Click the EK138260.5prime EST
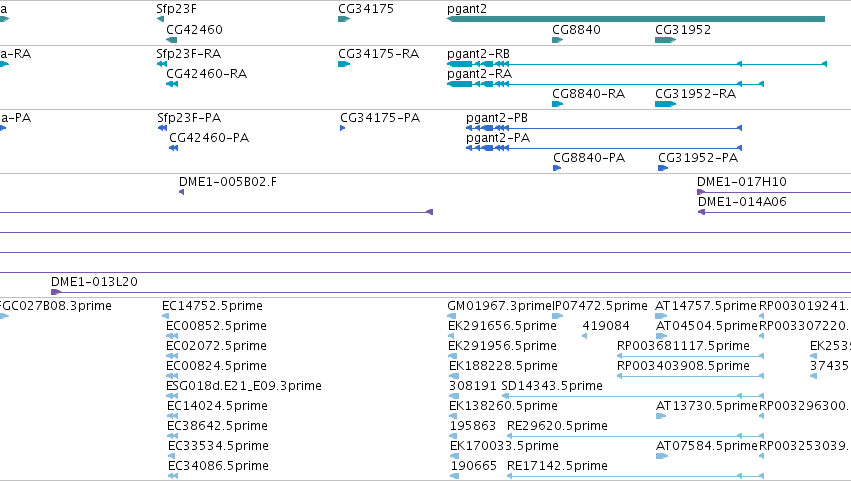Screen dimensions: 851x481 pos(453,416)
